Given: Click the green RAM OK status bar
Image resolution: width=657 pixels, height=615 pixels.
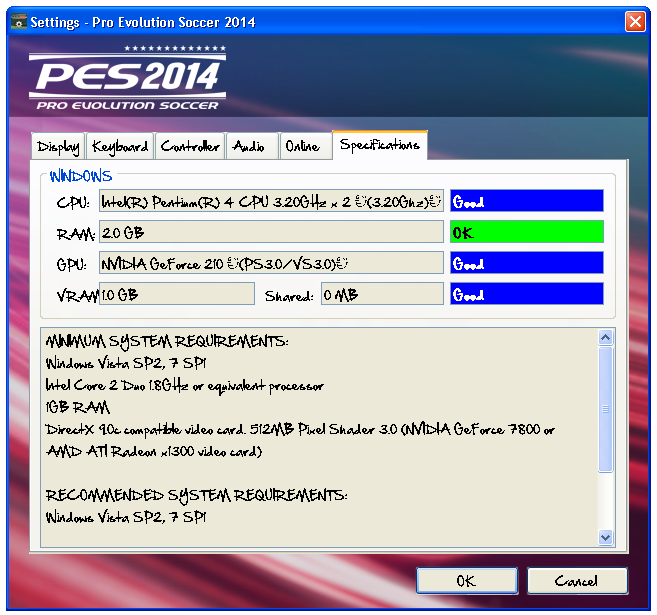Looking at the screenshot, I should 527,232.
